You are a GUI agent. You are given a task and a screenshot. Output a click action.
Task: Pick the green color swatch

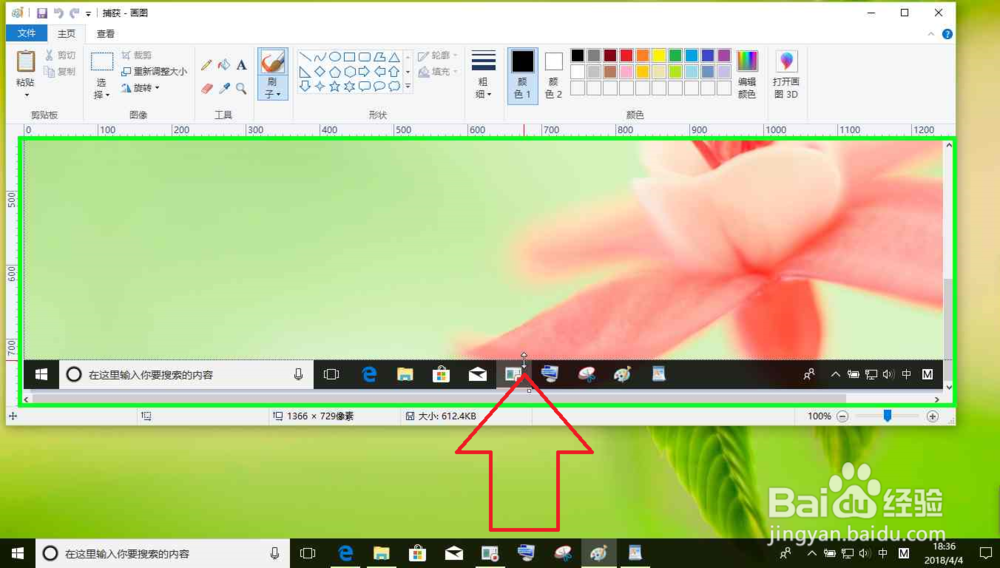[x=675, y=55]
